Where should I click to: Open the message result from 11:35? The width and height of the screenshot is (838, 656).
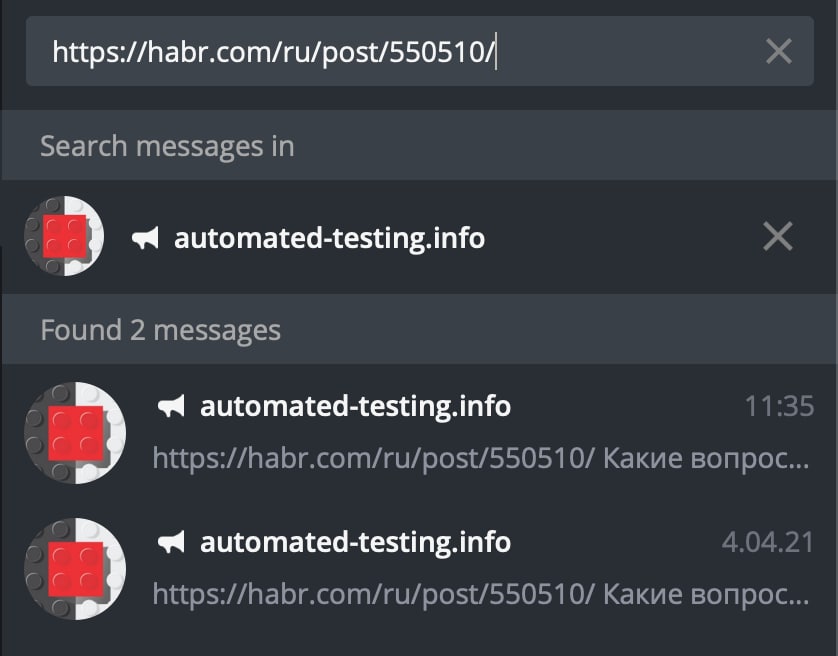[419, 433]
